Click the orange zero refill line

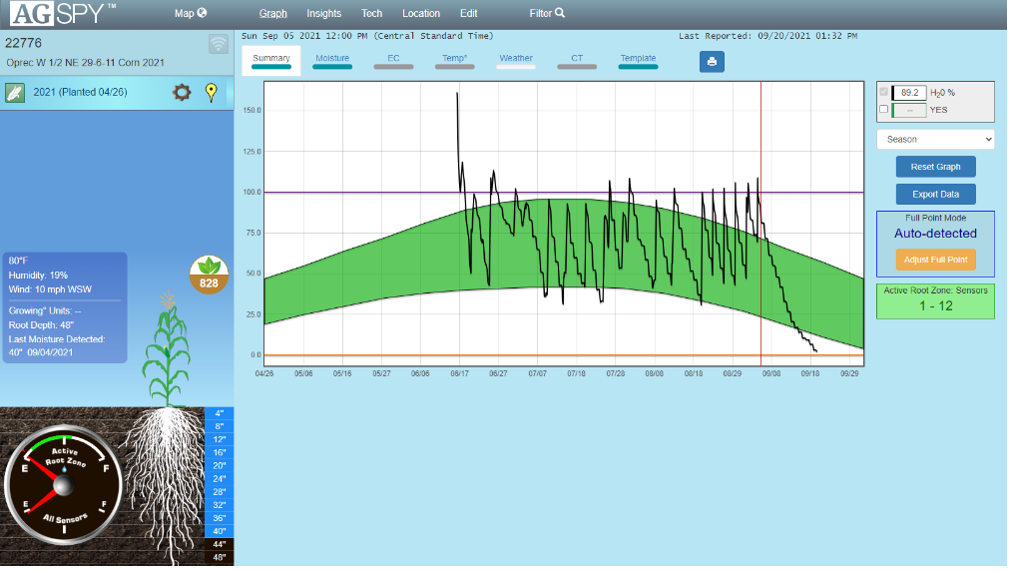(566, 356)
